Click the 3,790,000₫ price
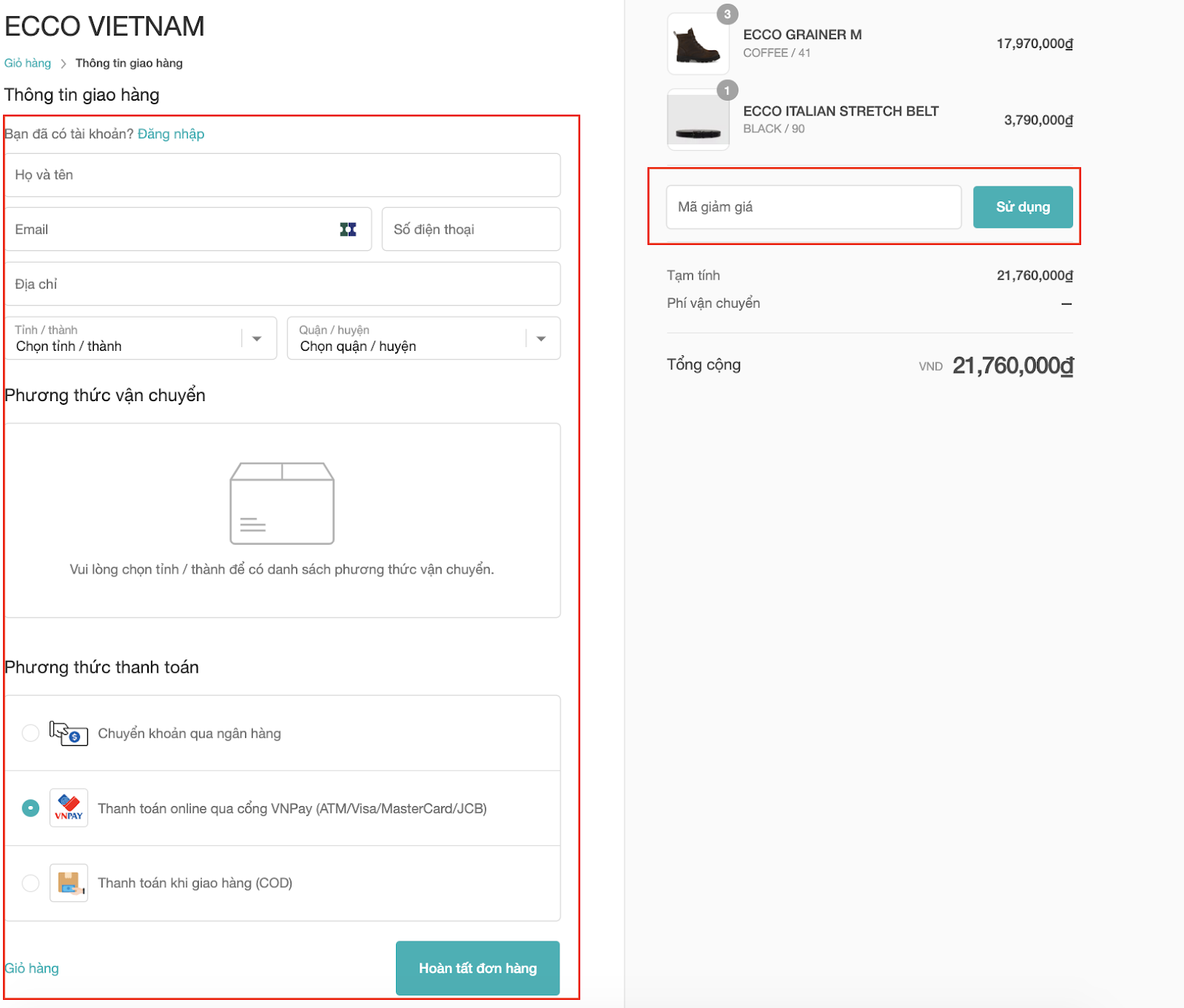1184x1008 pixels. tap(1038, 120)
